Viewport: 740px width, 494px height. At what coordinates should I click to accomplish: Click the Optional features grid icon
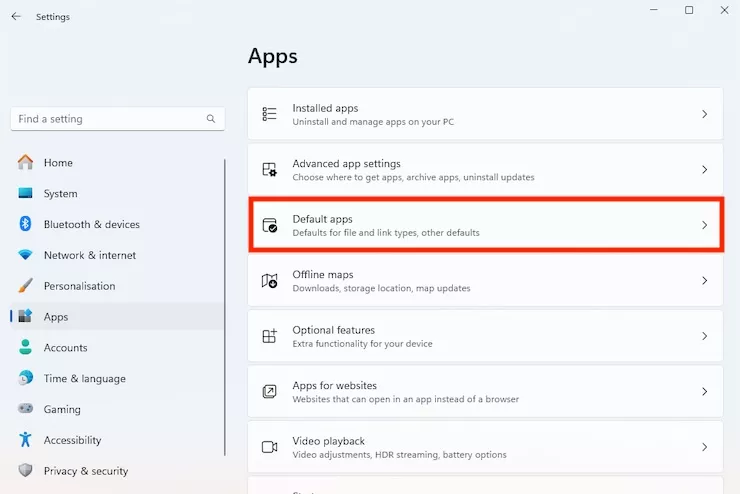[269, 337]
